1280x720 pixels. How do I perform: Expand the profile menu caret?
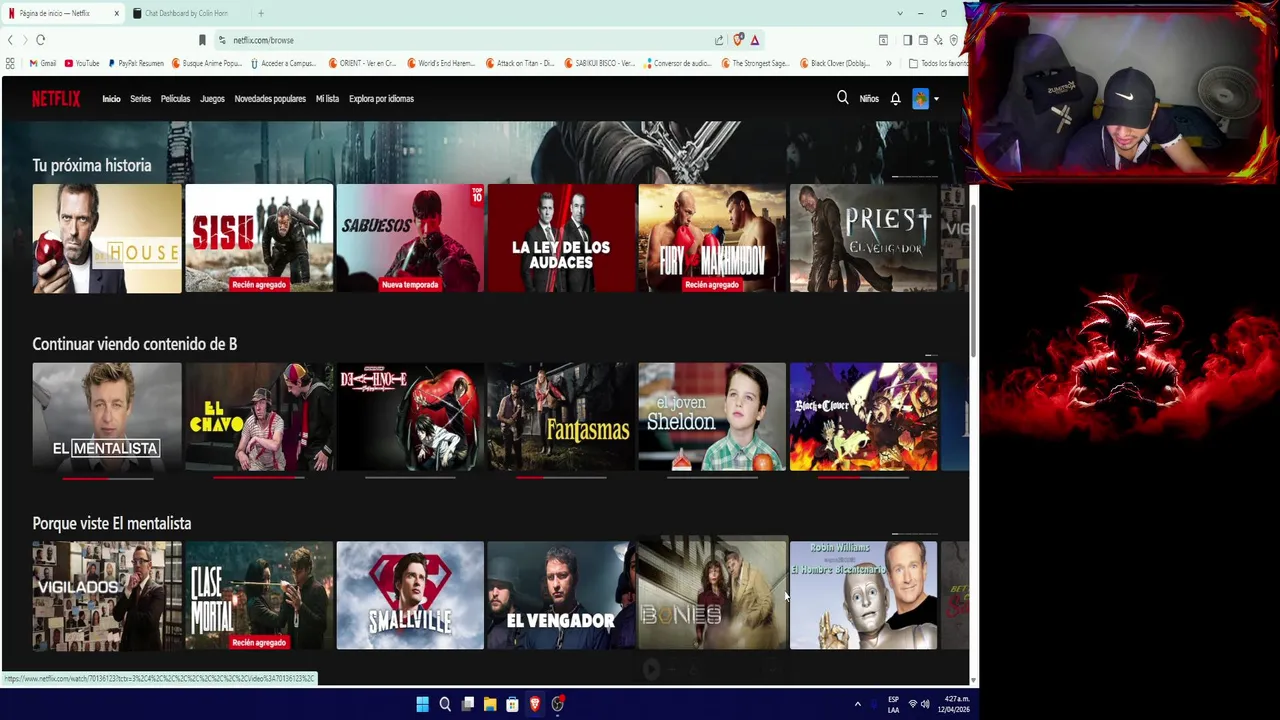click(x=936, y=99)
